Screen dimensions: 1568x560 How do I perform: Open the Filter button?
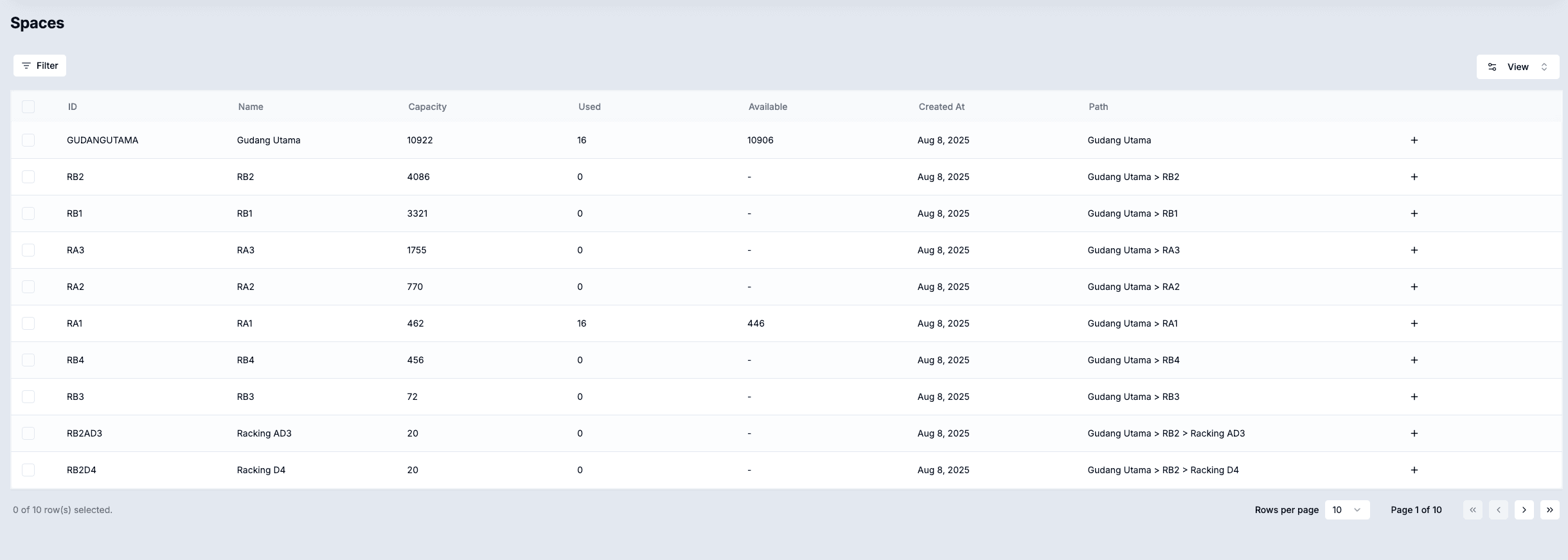(40, 66)
